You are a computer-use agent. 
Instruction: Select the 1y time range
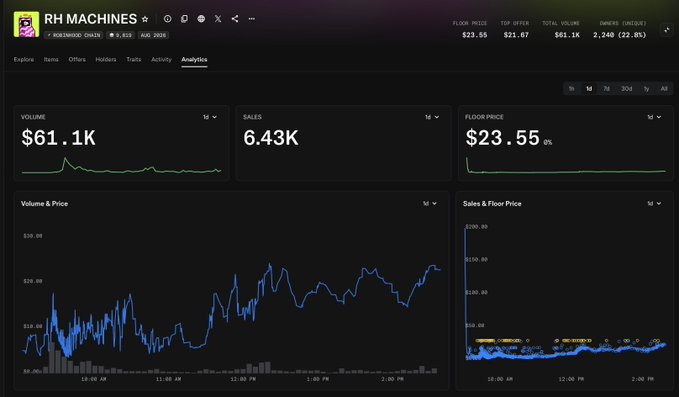[647, 89]
